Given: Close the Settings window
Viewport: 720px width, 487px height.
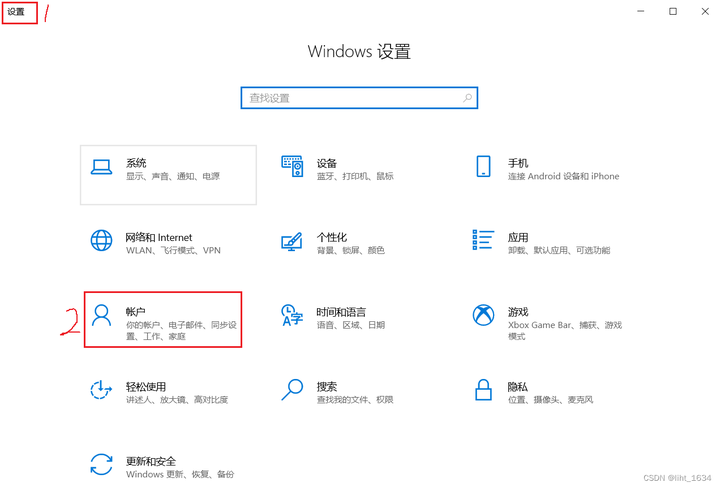Looking at the screenshot, I should click(x=705, y=11).
